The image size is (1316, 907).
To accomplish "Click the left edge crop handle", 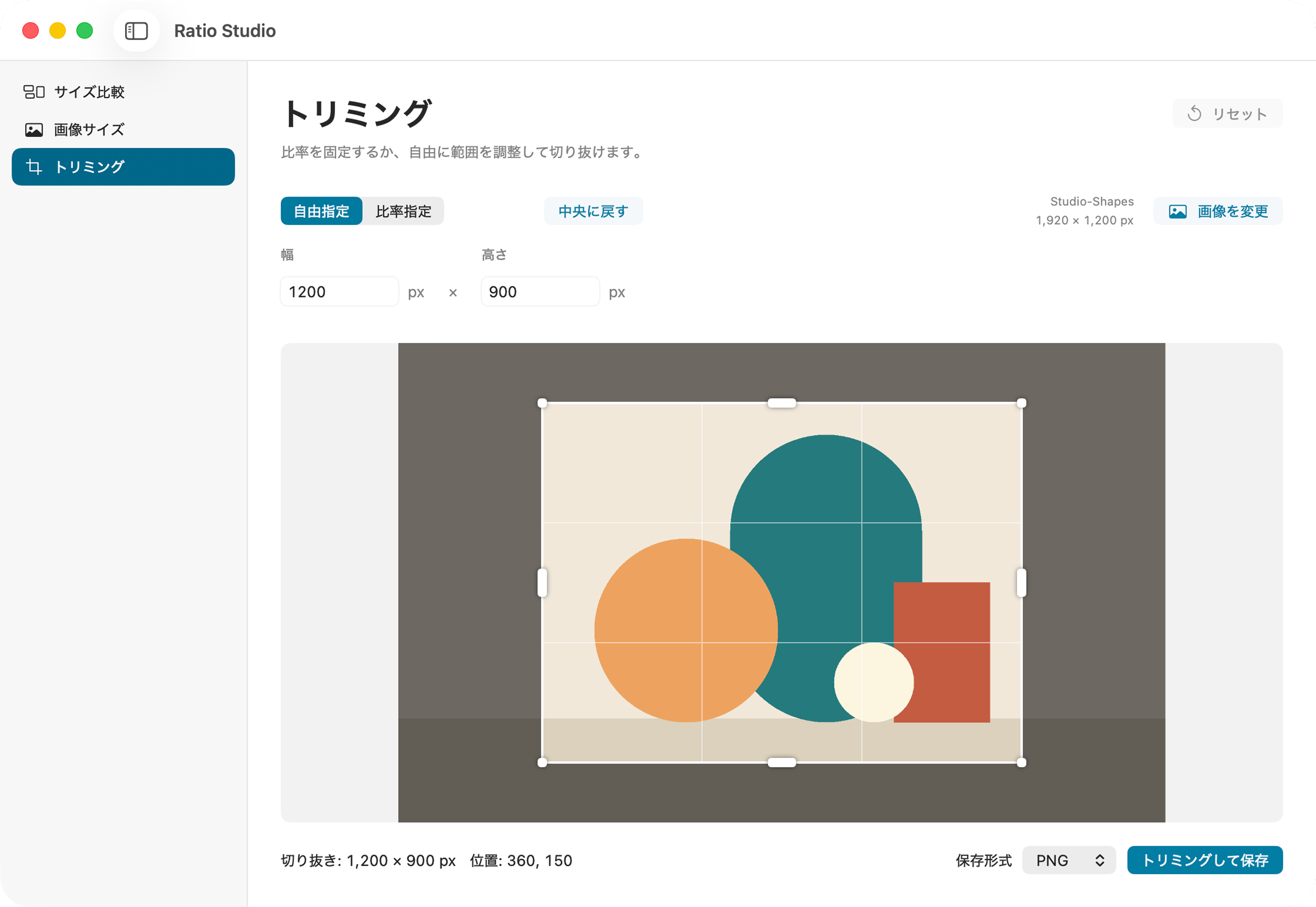I will click(542, 583).
